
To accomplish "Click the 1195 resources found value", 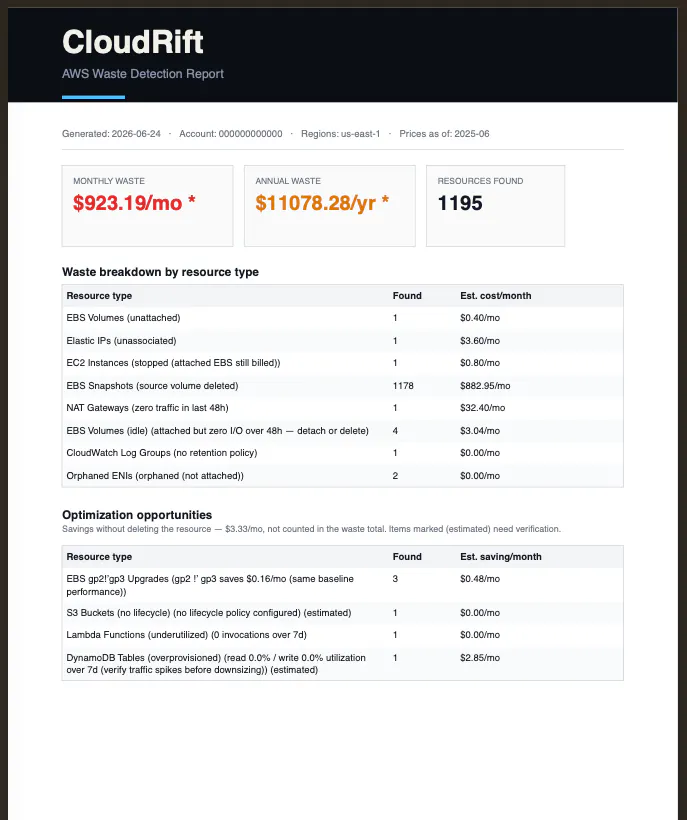I will (x=460, y=203).
